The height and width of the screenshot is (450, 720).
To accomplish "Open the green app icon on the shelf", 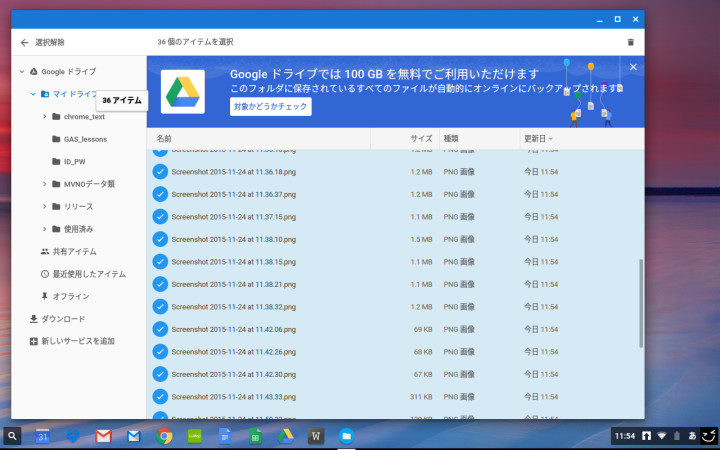I will 195,436.
